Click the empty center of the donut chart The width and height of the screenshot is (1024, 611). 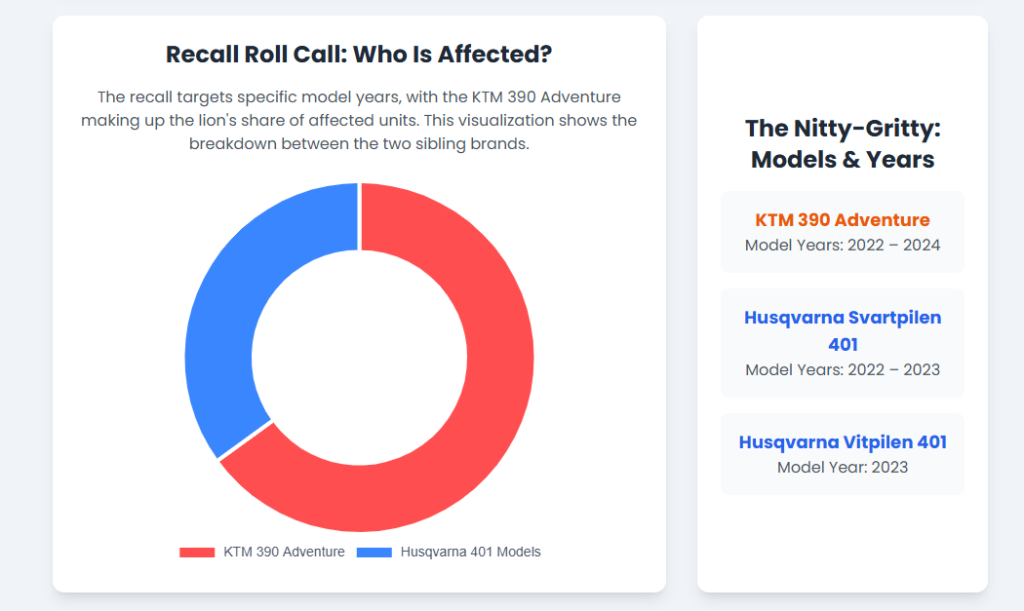point(359,357)
